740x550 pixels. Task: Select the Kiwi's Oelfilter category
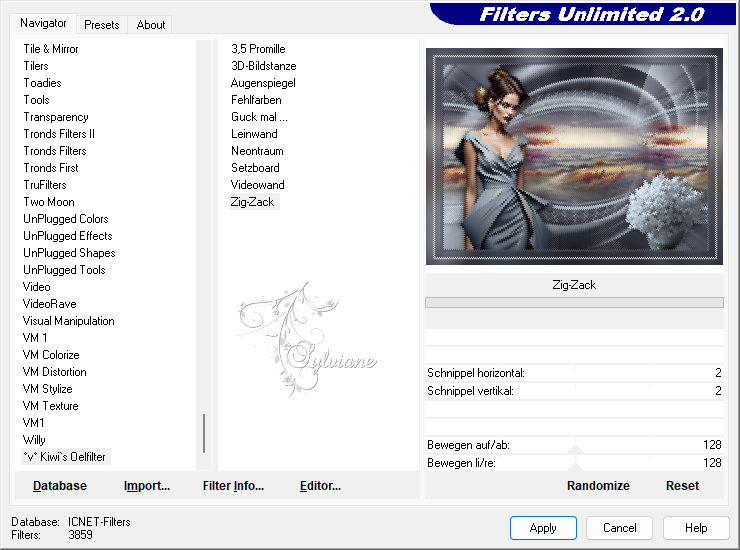click(x=65, y=457)
